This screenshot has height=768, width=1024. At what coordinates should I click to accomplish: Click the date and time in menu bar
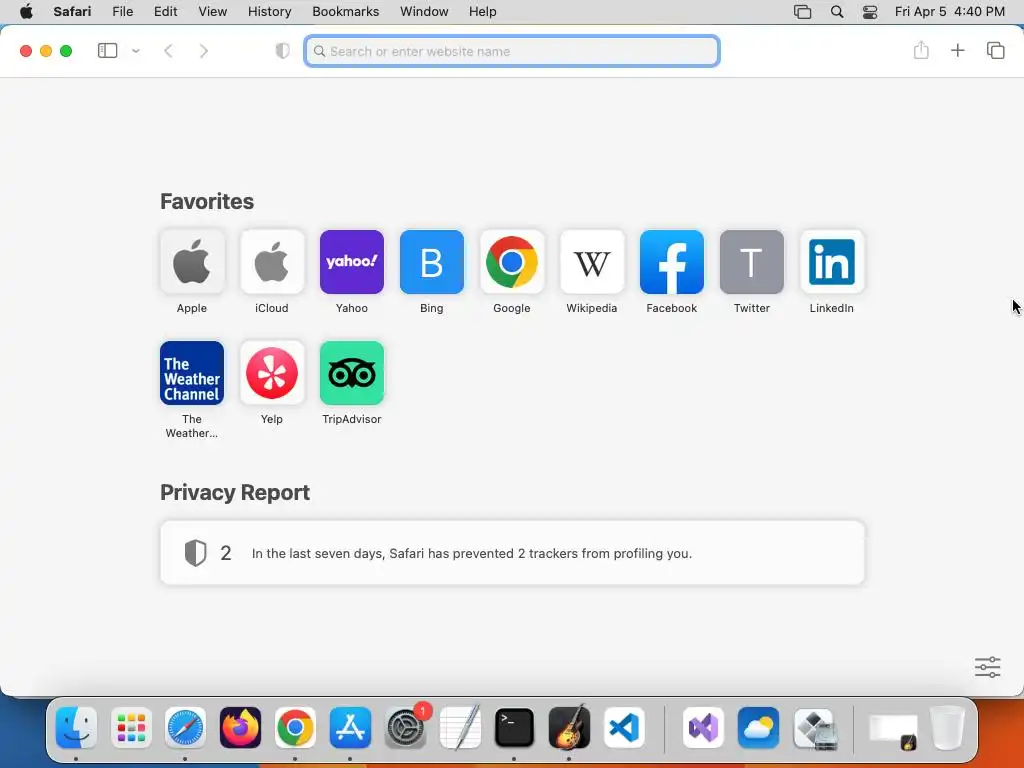[x=950, y=12]
